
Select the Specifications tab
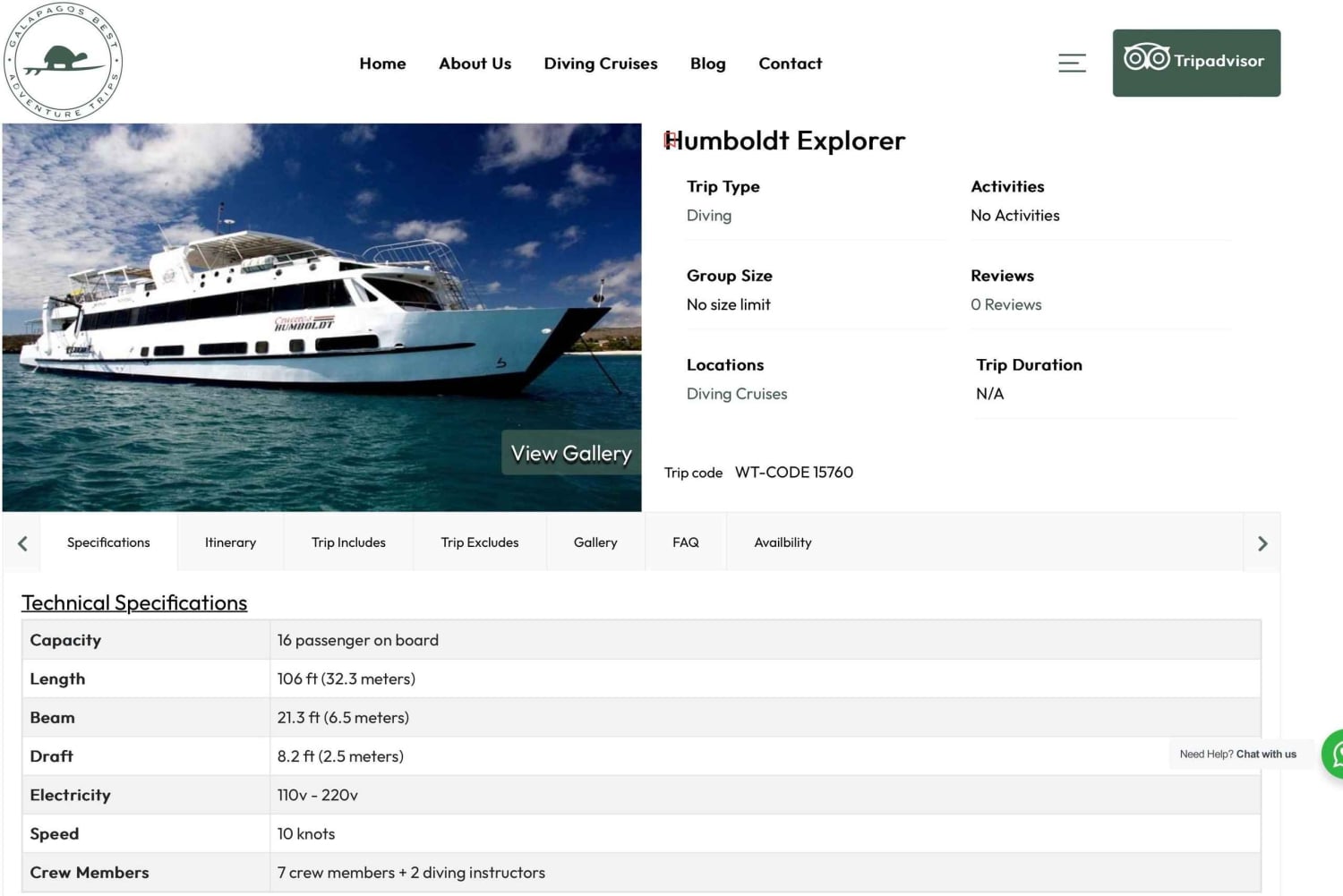pyautogui.click(x=108, y=542)
